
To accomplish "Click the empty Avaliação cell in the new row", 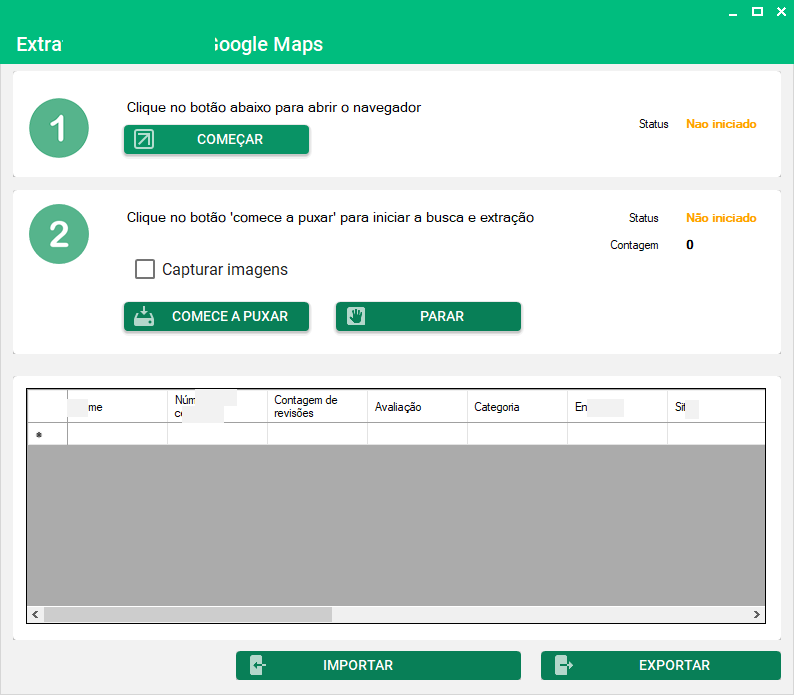I will coord(417,434).
